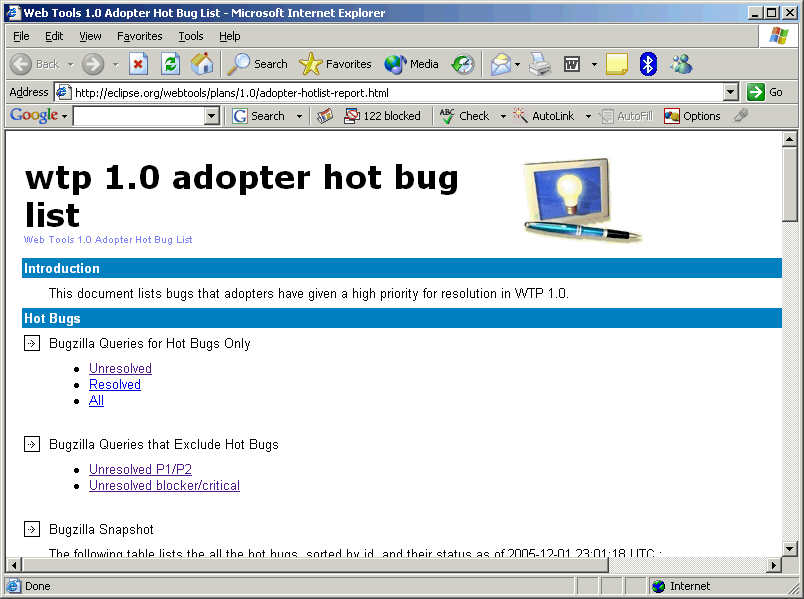Click arrow icon beside Bugzilla Queries for Hot Bugs Only

point(32,343)
